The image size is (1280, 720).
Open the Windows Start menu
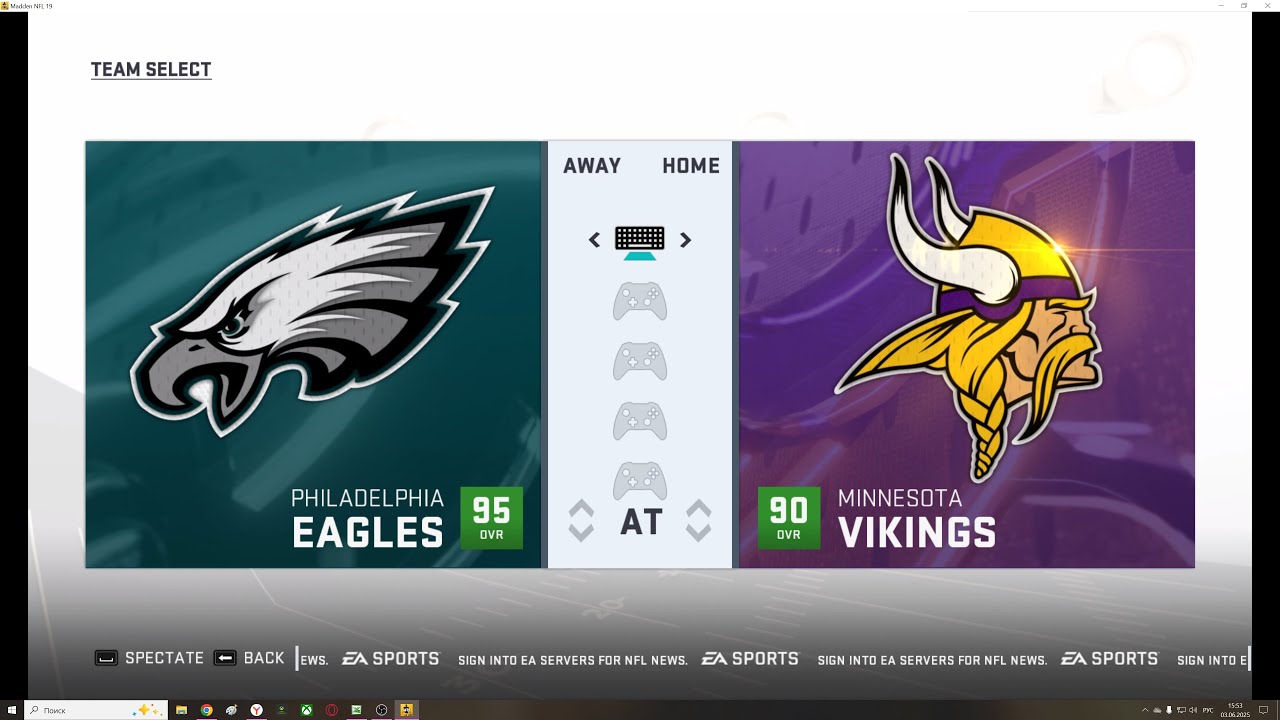point(12,710)
